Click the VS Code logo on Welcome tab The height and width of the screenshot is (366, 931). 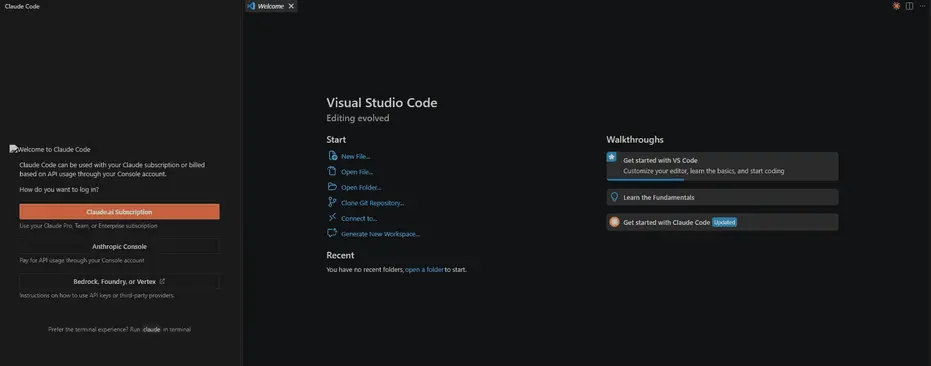251,6
